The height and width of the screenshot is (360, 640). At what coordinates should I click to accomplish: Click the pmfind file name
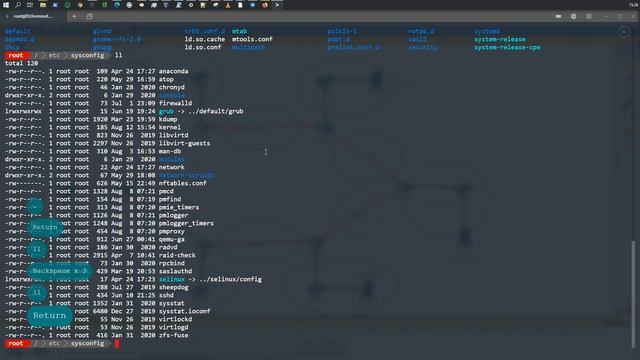170,199
